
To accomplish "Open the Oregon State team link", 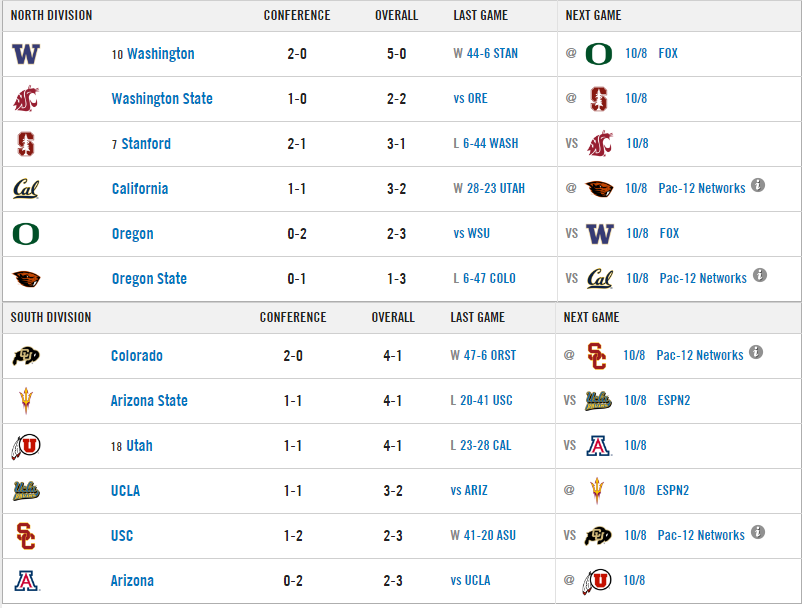I will pos(149,279).
